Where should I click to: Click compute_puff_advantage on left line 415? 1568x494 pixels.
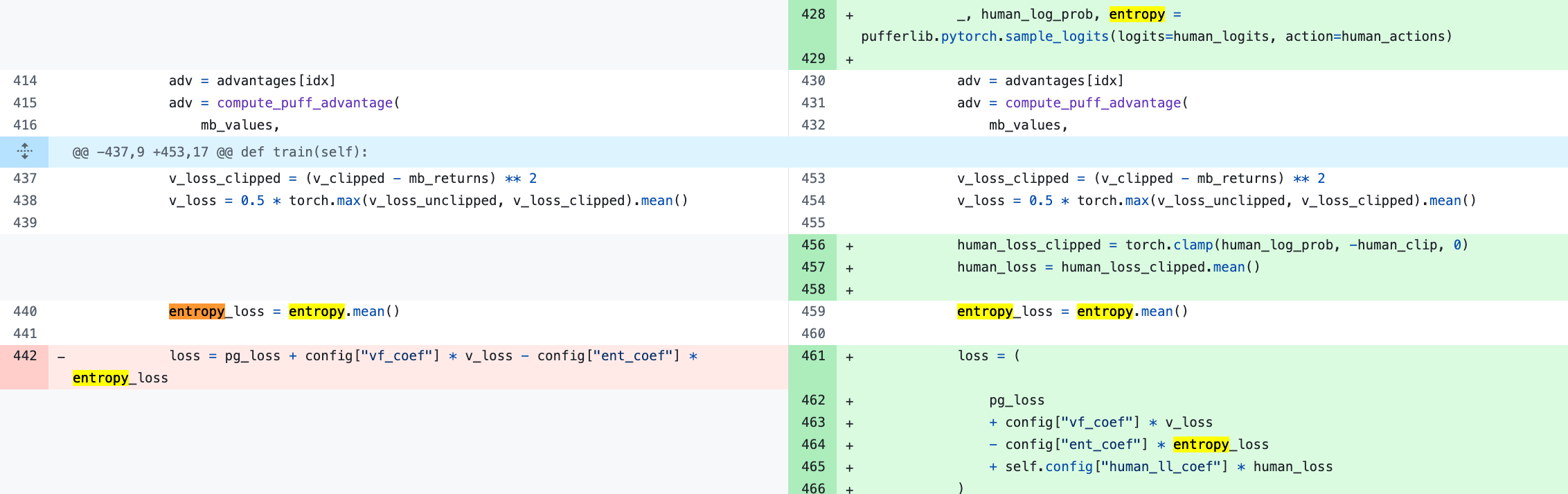point(305,103)
